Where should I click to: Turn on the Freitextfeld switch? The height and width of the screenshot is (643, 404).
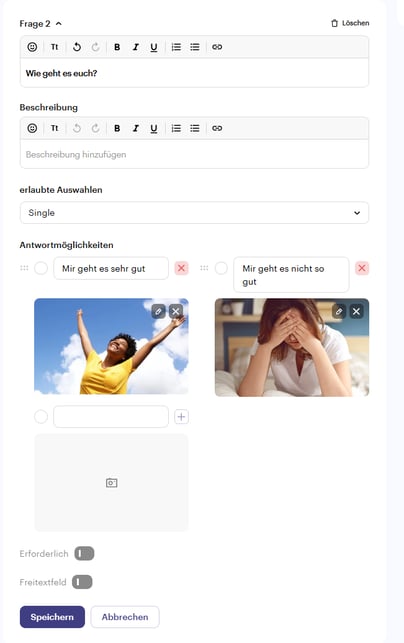82,582
